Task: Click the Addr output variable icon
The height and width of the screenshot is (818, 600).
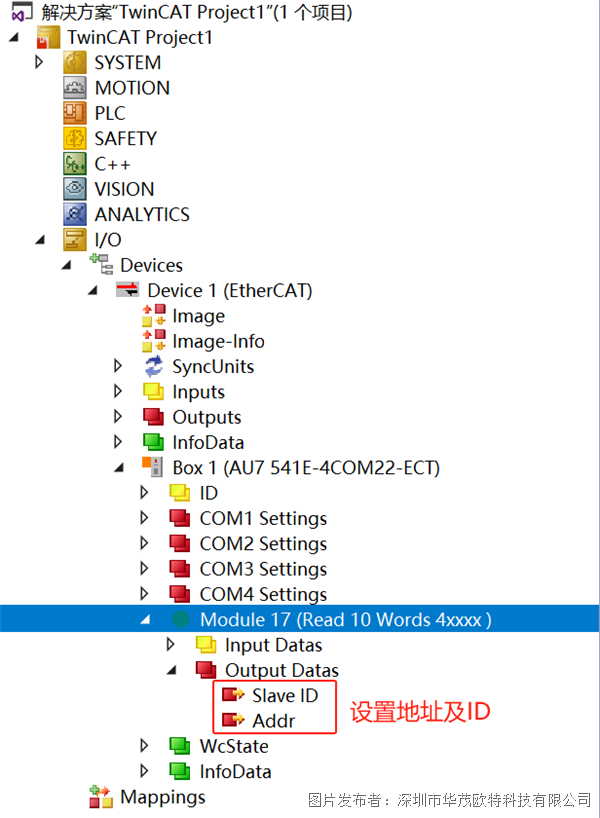Action: tap(233, 720)
